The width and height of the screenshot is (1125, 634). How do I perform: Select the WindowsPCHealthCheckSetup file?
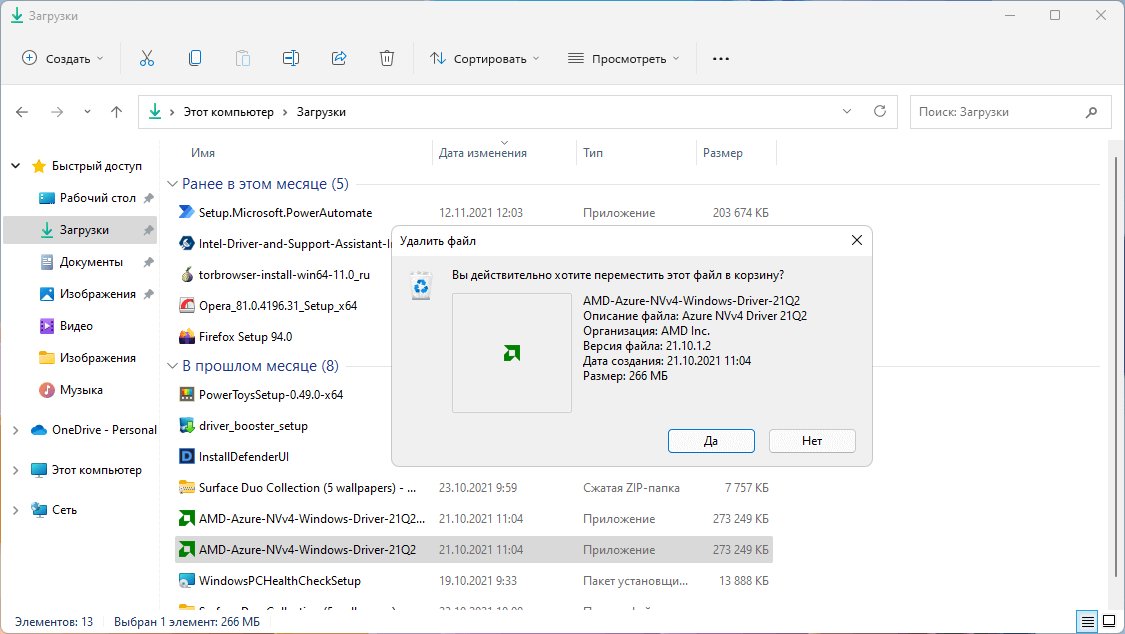280,581
